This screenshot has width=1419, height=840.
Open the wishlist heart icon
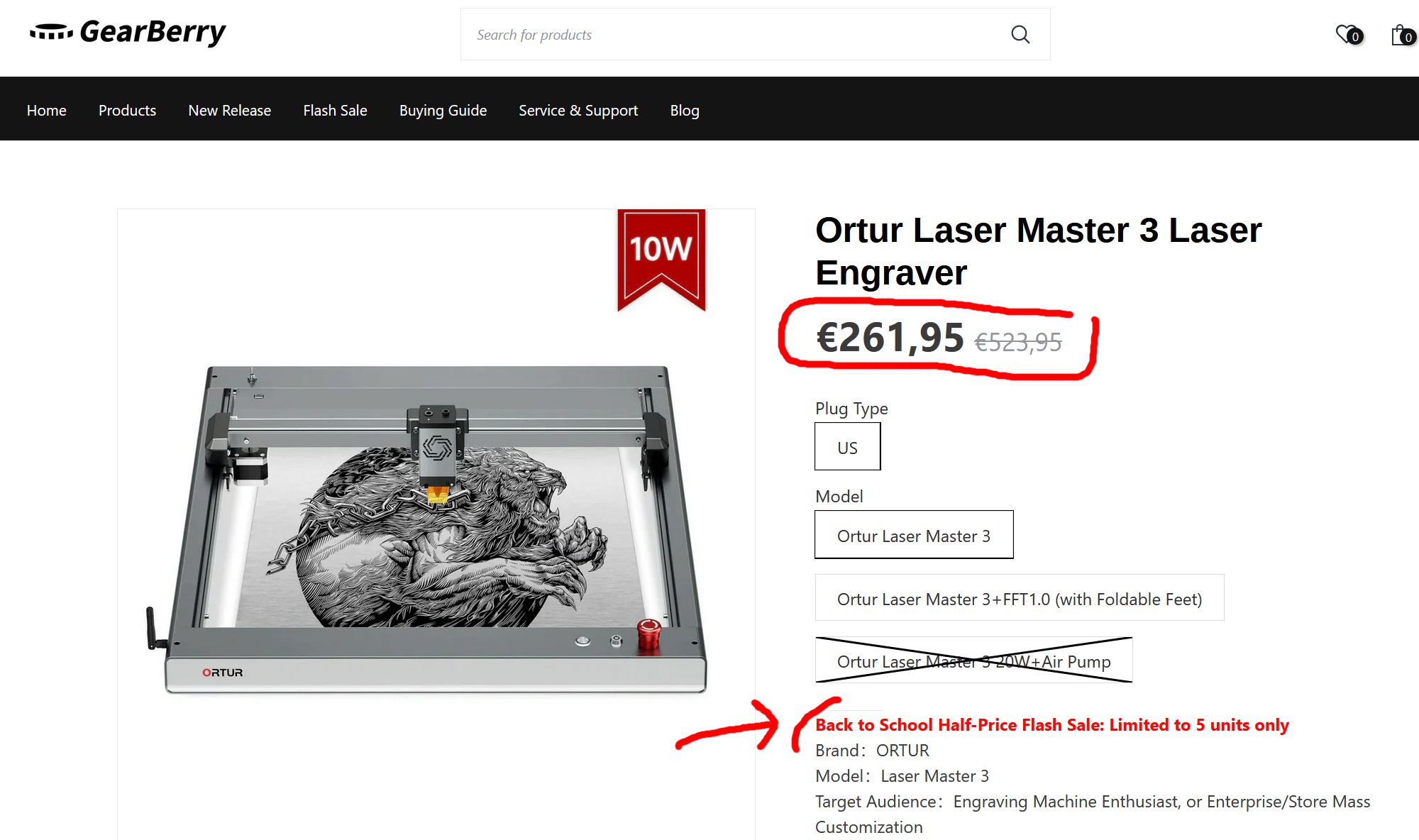coord(1348,34)
